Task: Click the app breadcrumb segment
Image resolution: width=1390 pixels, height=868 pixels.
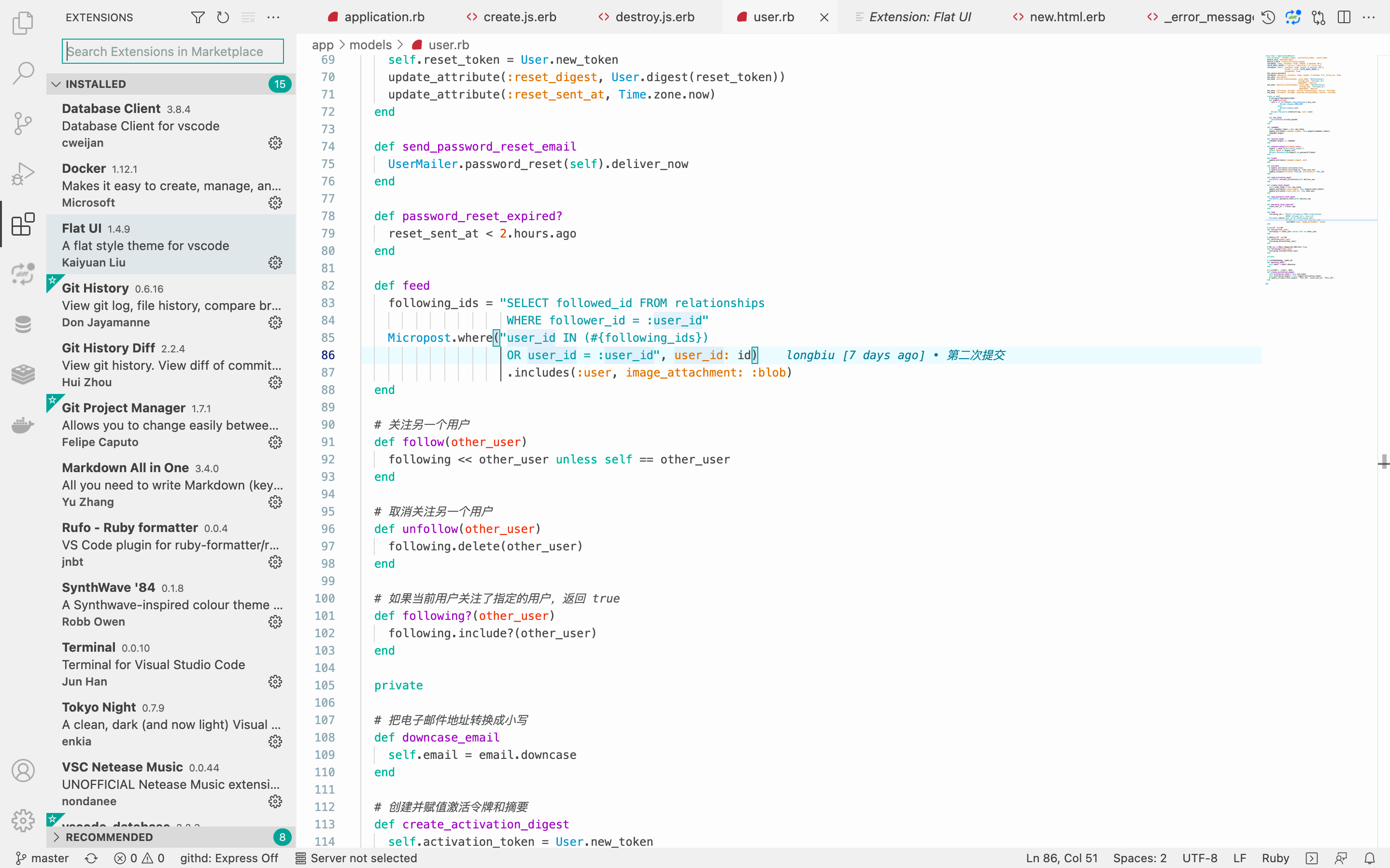Action: pyautogui.click(x=323, y=45)
